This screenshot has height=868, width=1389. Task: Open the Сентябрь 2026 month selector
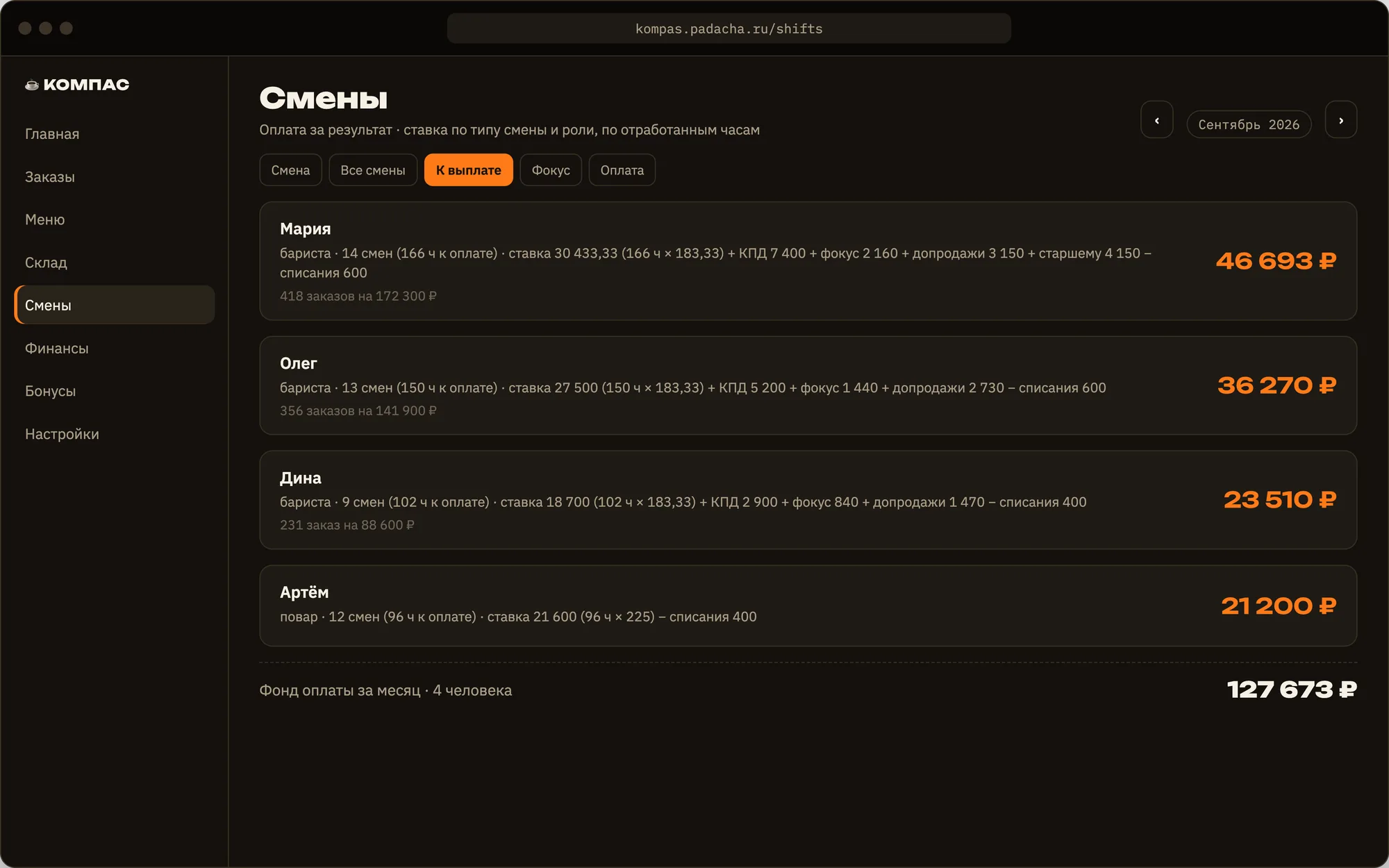1248,124
